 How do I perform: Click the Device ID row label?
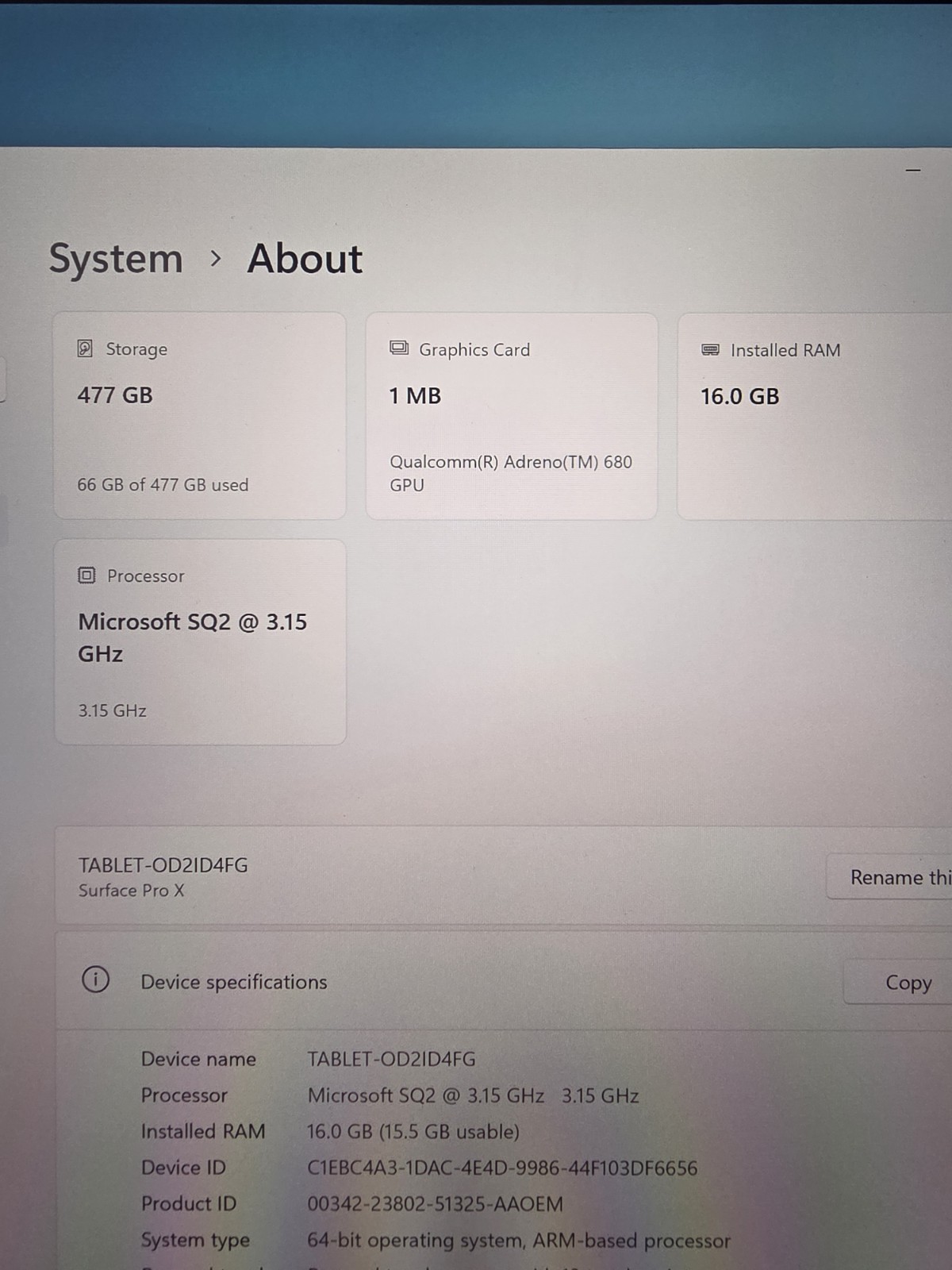click(183, 1168)
